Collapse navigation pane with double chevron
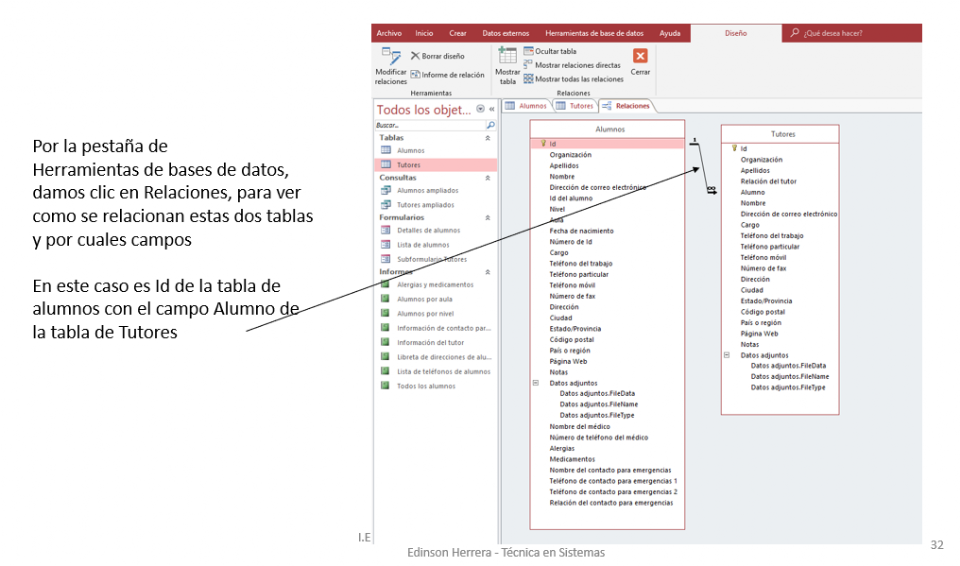 (x=492, y=109)
